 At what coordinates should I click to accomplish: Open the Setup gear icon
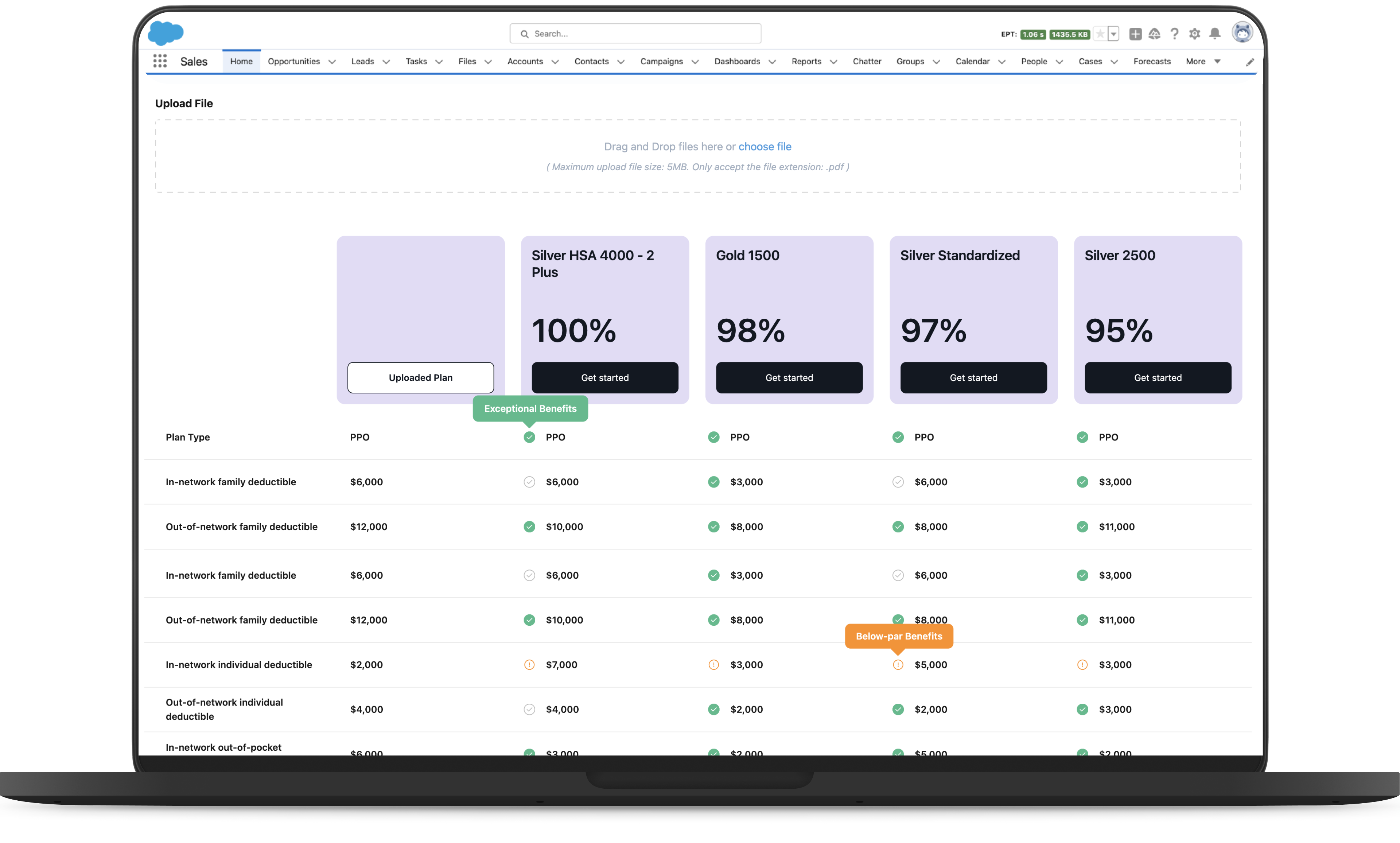(x=1194, y=34)
